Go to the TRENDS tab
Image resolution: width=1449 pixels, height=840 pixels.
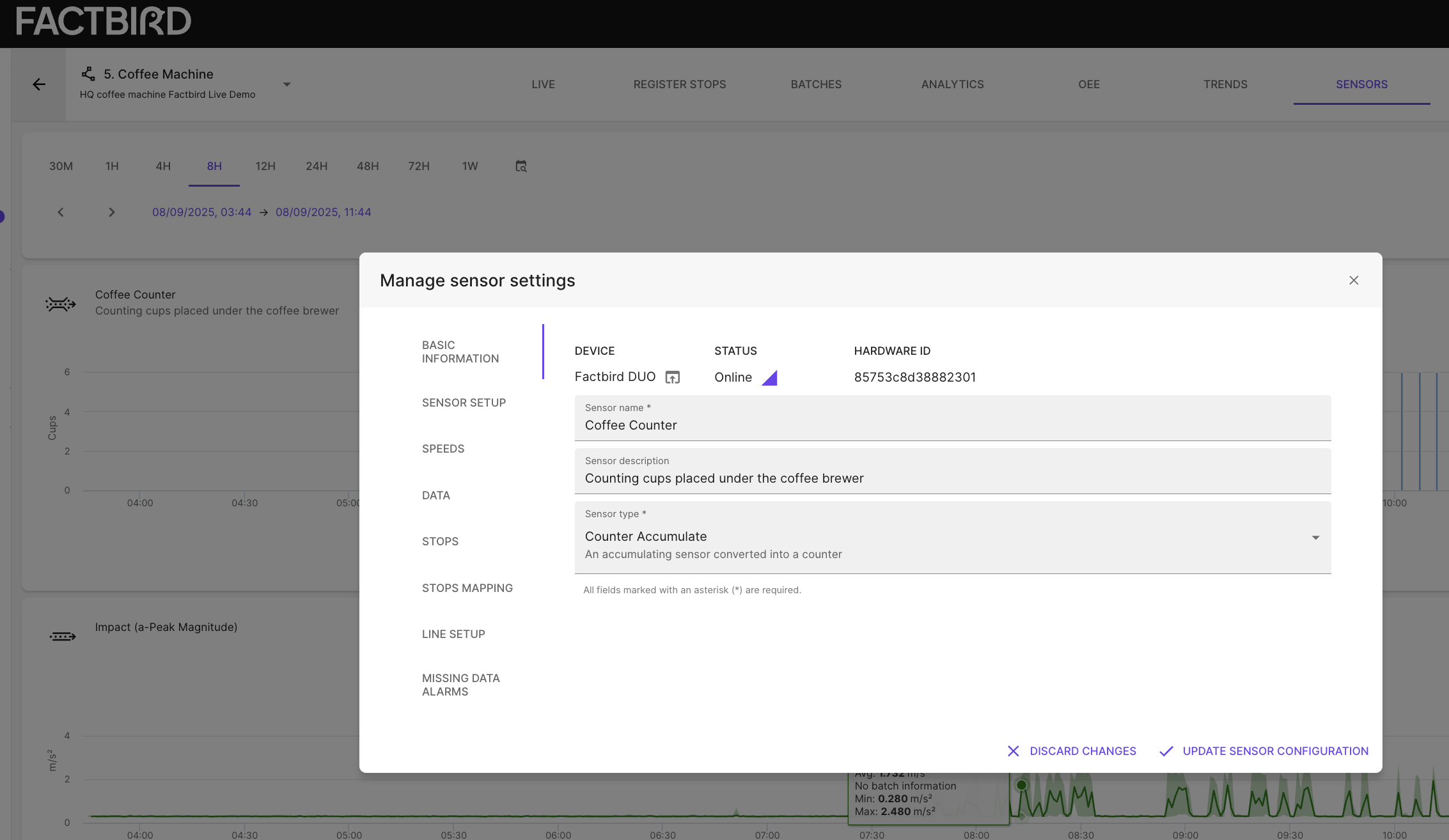click(1225, 84)
